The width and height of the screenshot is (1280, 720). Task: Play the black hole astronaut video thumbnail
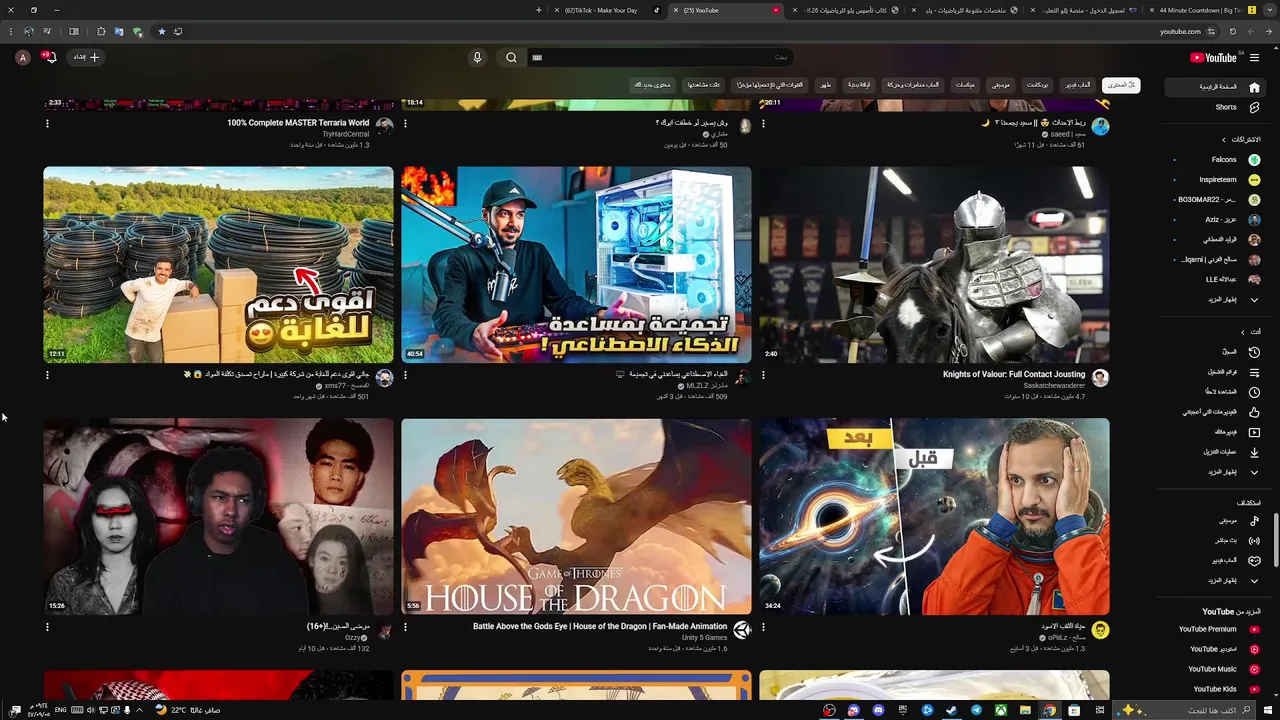click(934, 516)
